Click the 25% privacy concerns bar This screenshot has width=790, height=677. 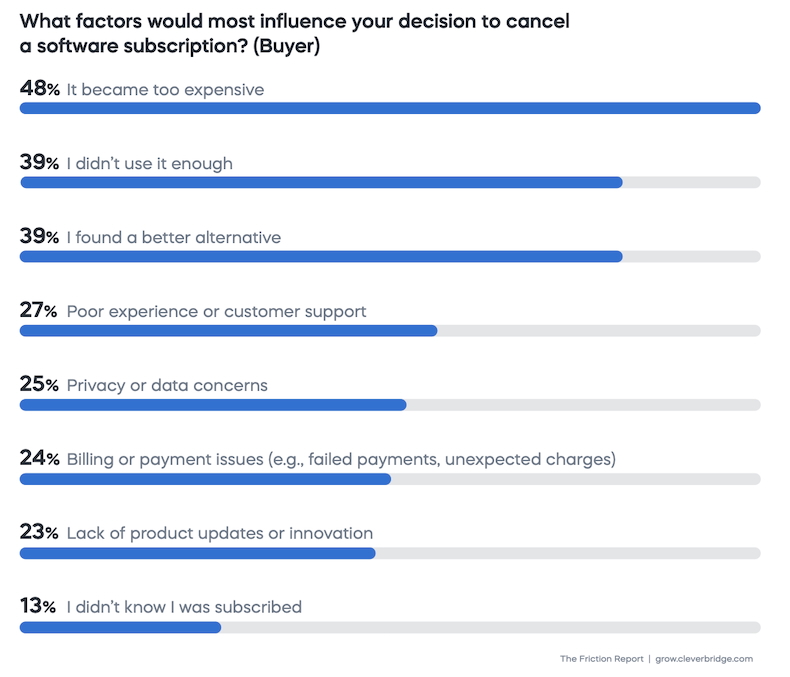coord(213,405)
